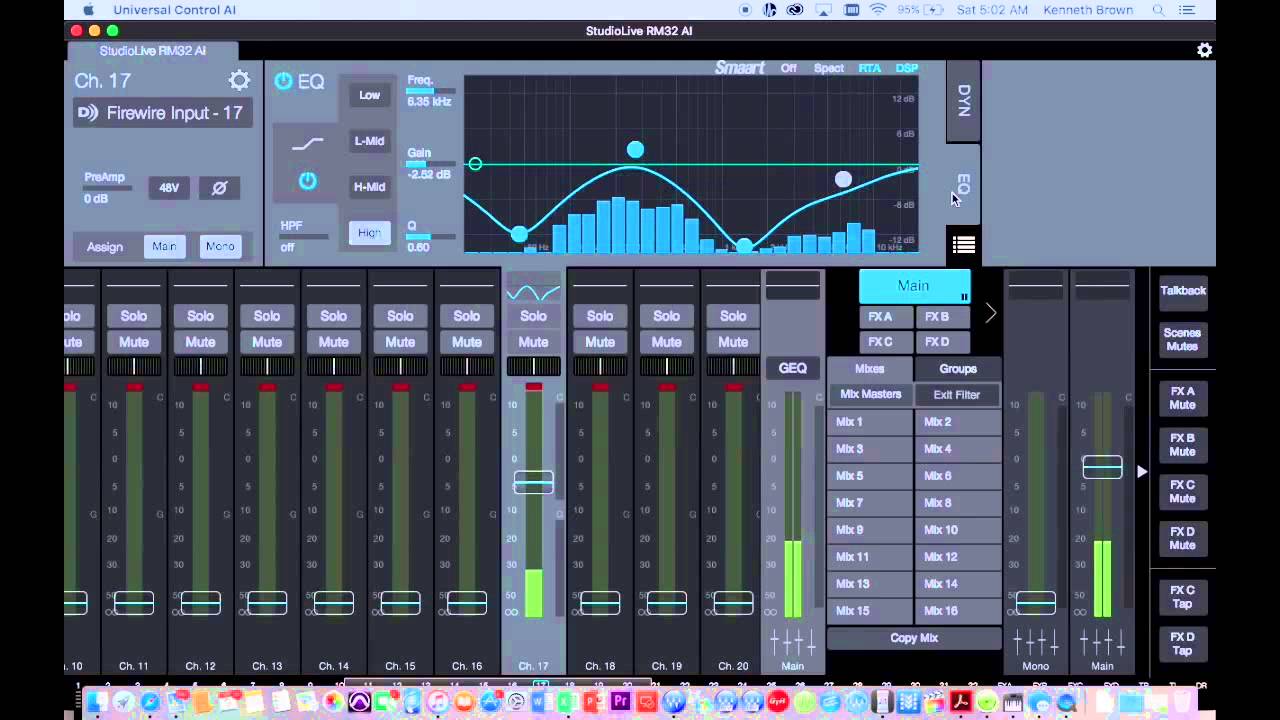Switch to the Mixes tab
Screen dimensions: 1280x720
(x=869, y=369)
